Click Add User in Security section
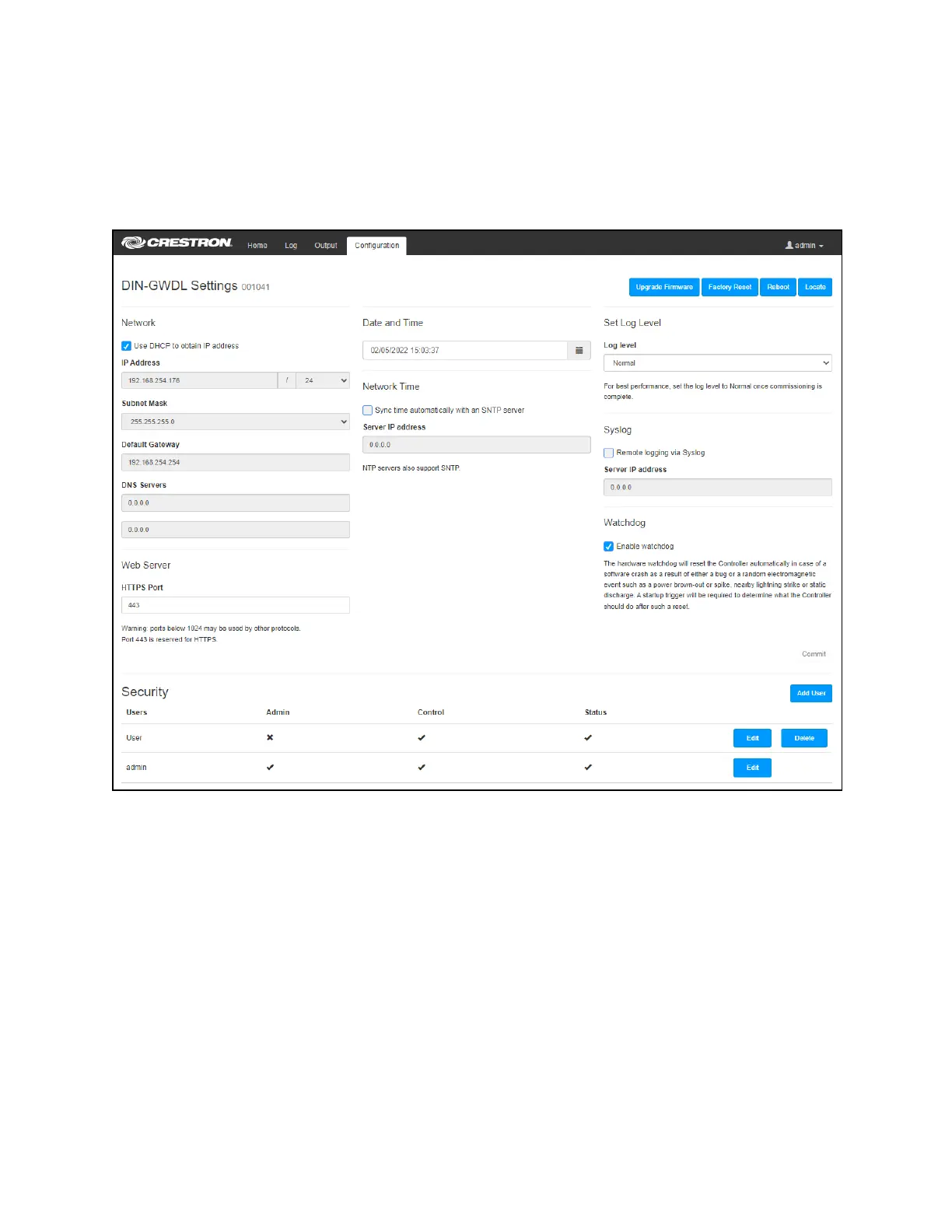This screenshot has height=1232, width=952. point(810,693)
